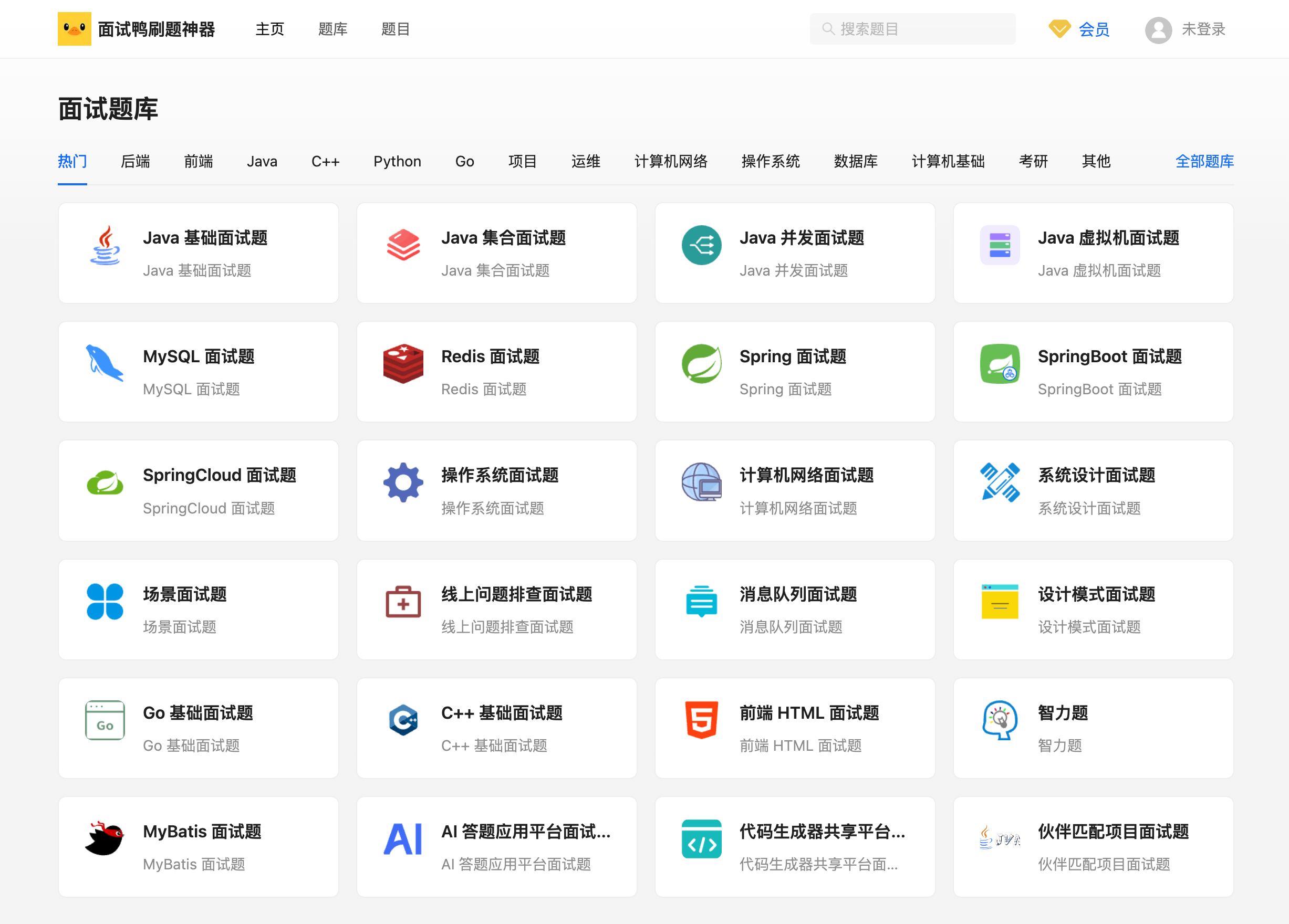Switch to the 计算机基础 tab

[948, 161]
